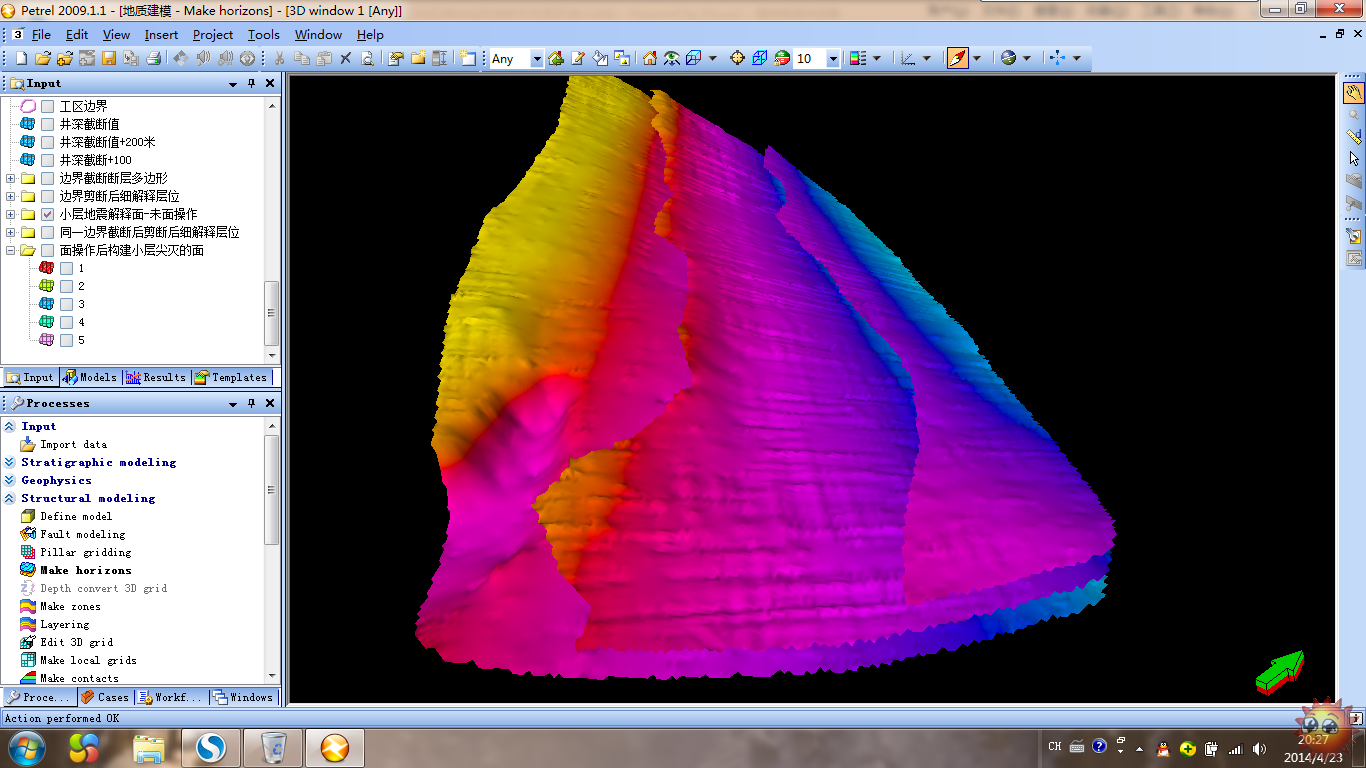This screenshot has height=768, width=1366.
Task: Switch to the Templates tab
Action: (231, 377)
